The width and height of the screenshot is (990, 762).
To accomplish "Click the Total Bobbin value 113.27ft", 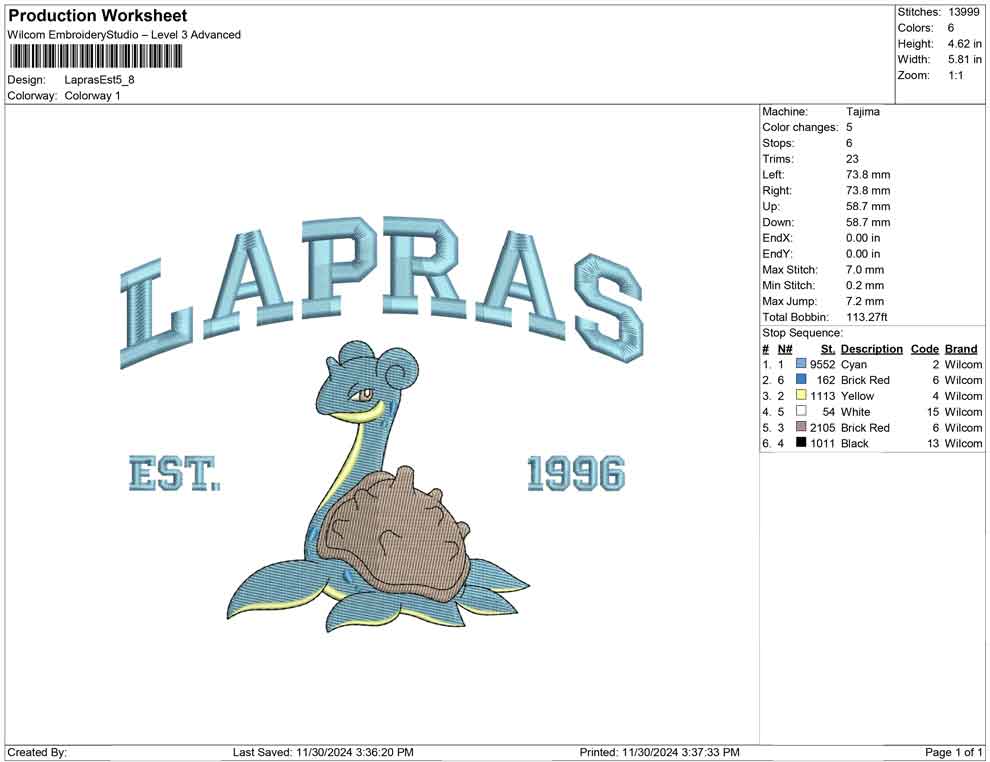I will pyautogui.click(x=867, y=317).
